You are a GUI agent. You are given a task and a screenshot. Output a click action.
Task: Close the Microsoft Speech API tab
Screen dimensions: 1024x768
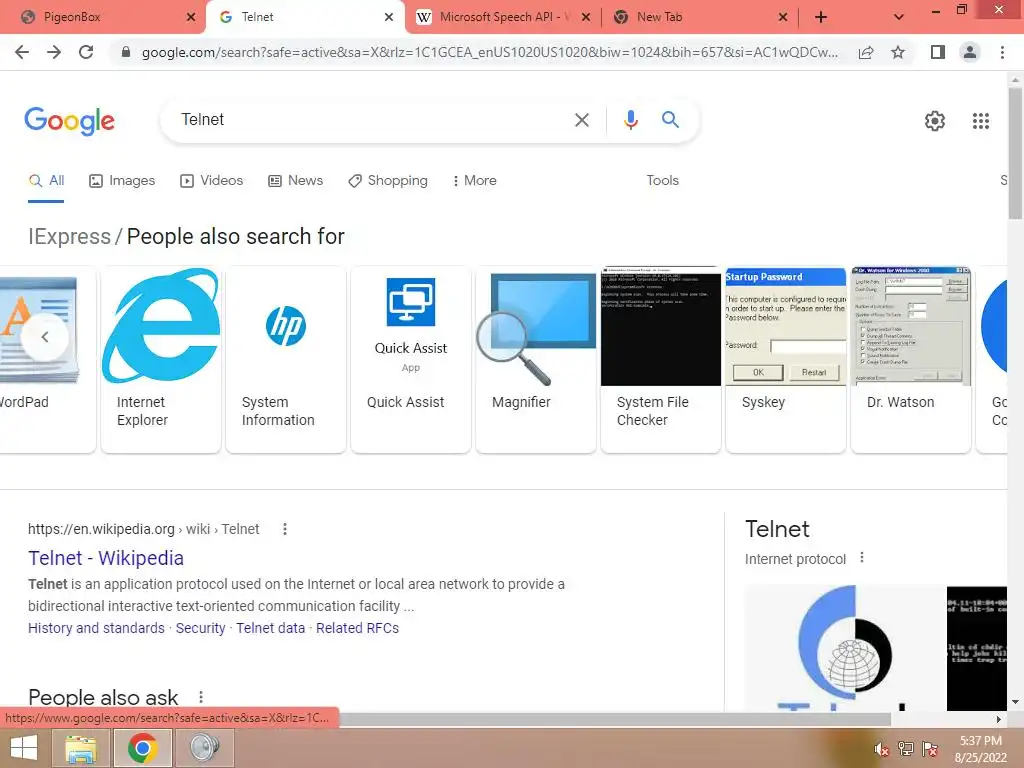[x=586, y=17]
